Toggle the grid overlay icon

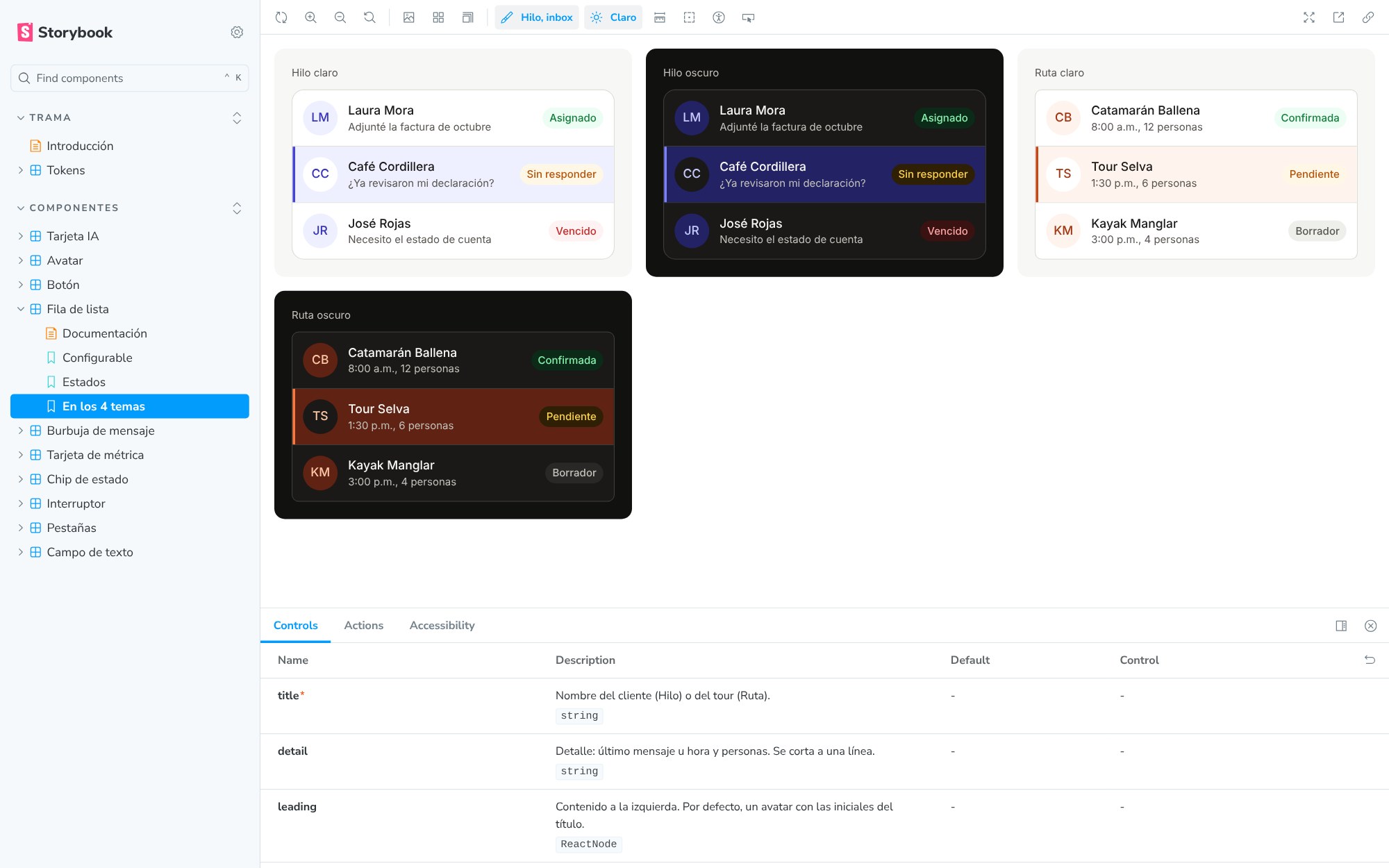click(x=438, y=17)
